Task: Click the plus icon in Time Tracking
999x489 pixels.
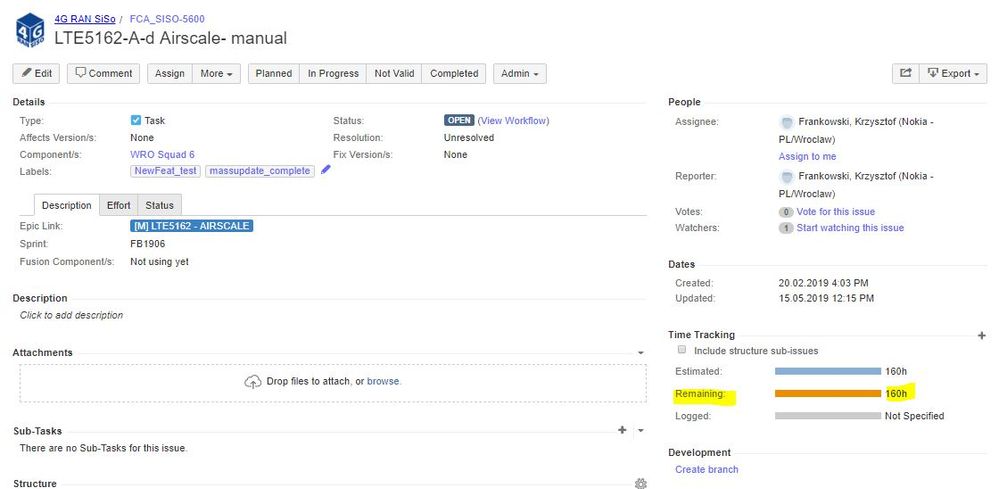Action: coord(981,335)
